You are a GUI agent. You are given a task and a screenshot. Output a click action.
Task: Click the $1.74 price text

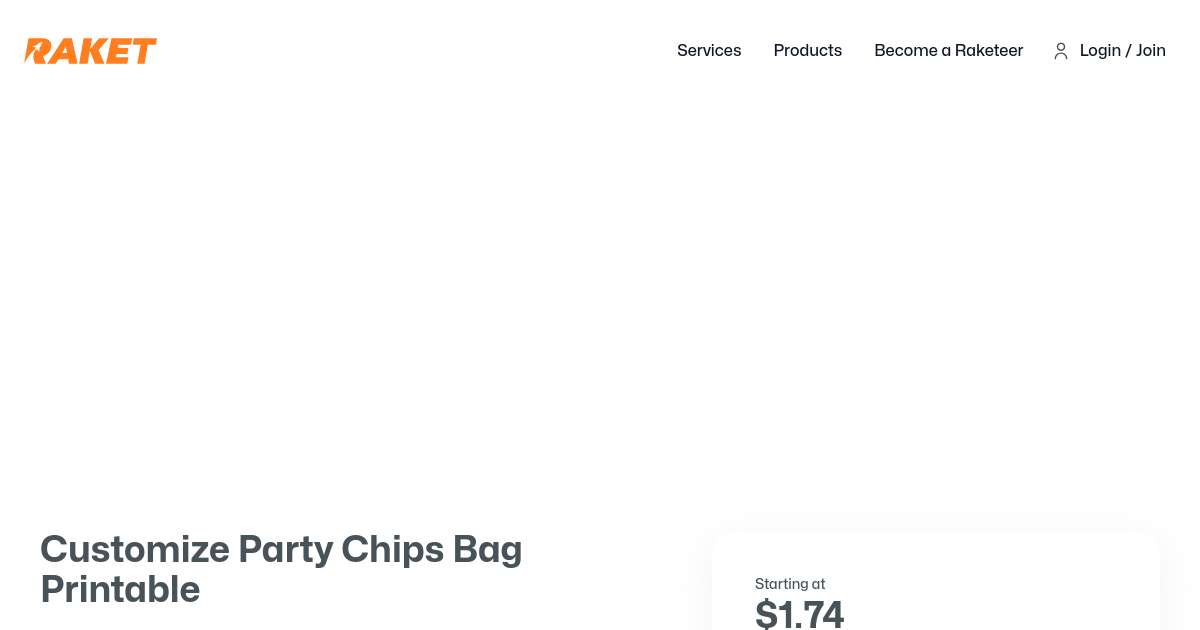click(799, 612)
